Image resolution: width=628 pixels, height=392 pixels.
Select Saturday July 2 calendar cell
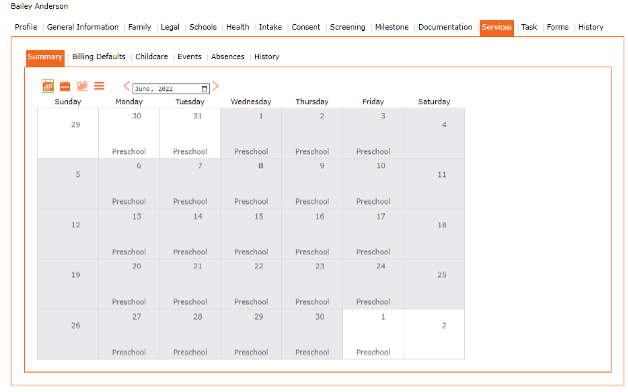pyautogui.click(x=434, y=334)
